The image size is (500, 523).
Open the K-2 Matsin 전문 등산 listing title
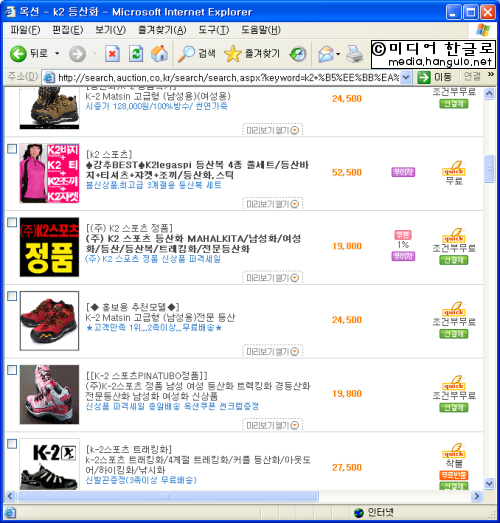[x=160, y=317]
